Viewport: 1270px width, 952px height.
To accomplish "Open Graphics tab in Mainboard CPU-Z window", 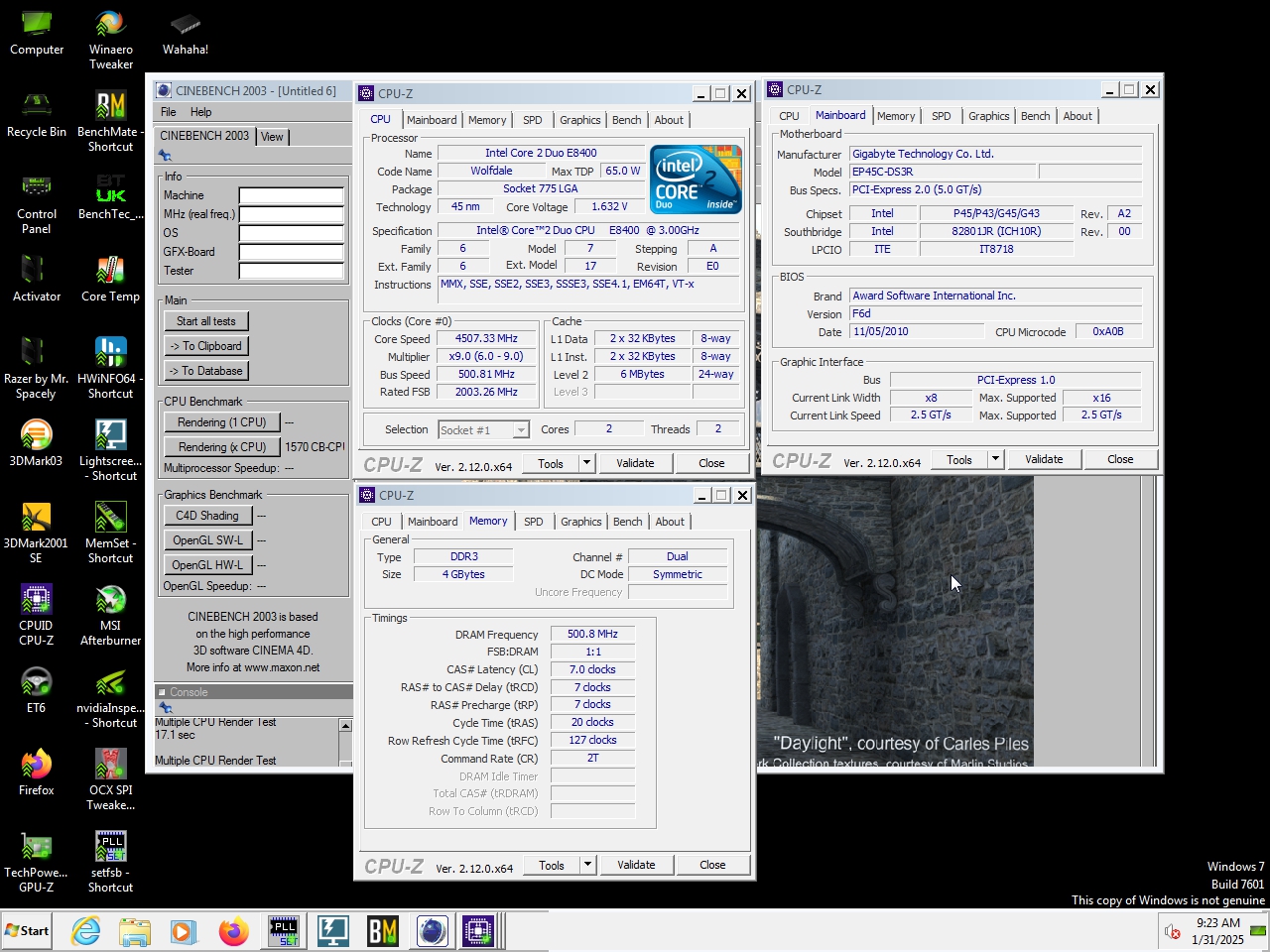I will coord(988,116).
